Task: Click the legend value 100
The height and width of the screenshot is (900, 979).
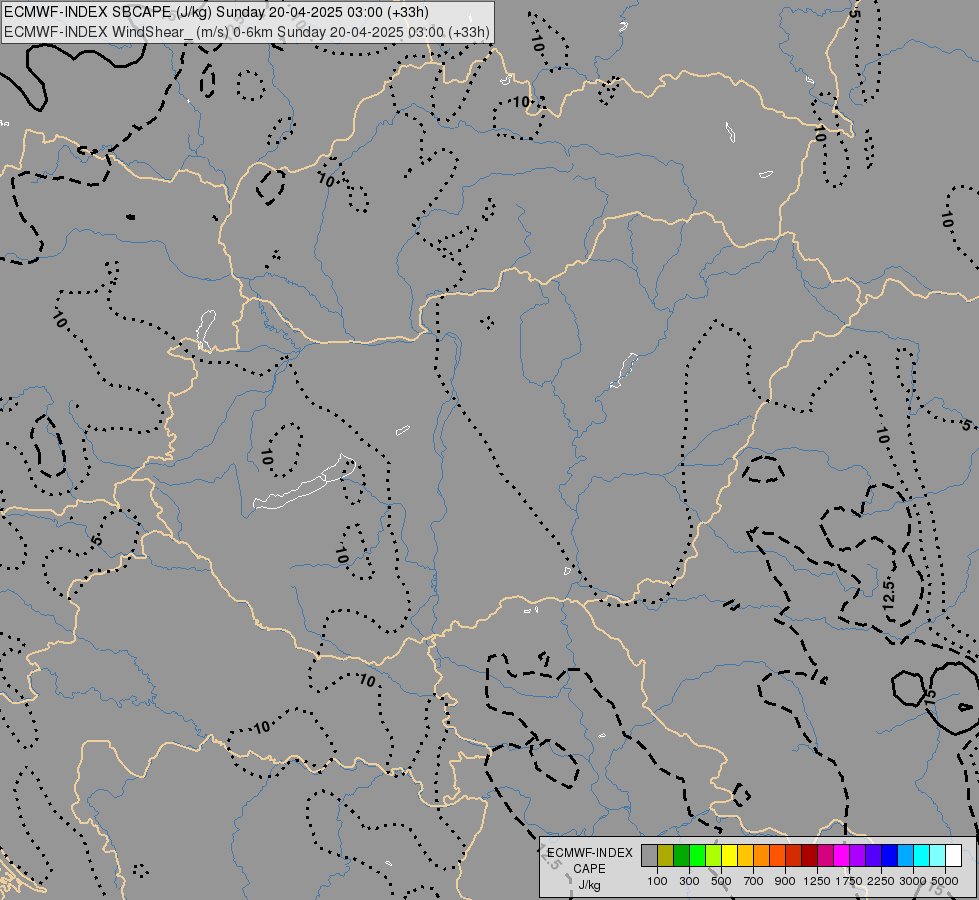Action: (x=657, y=881)
